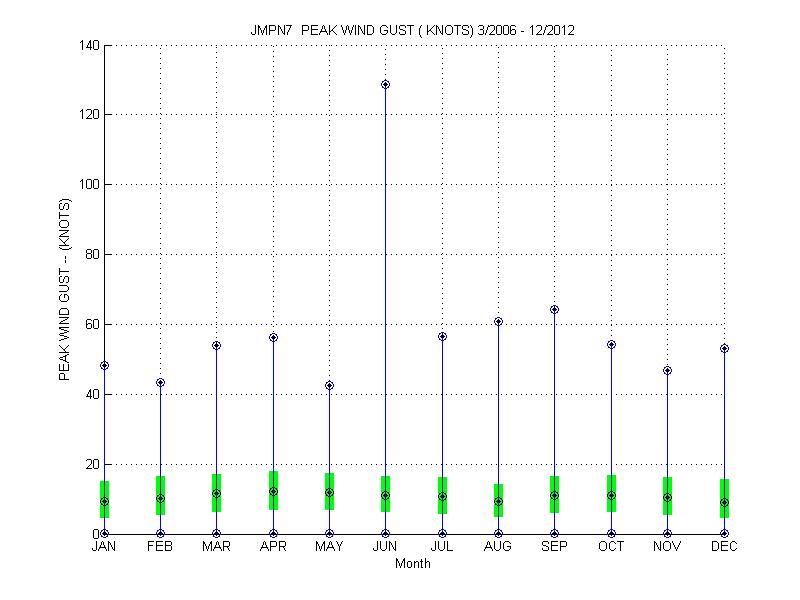Screen dimensions: 800x600
Task: Click the OCT mean marker inside green bar
Action: pyautogui.click(x=611, y=495)
